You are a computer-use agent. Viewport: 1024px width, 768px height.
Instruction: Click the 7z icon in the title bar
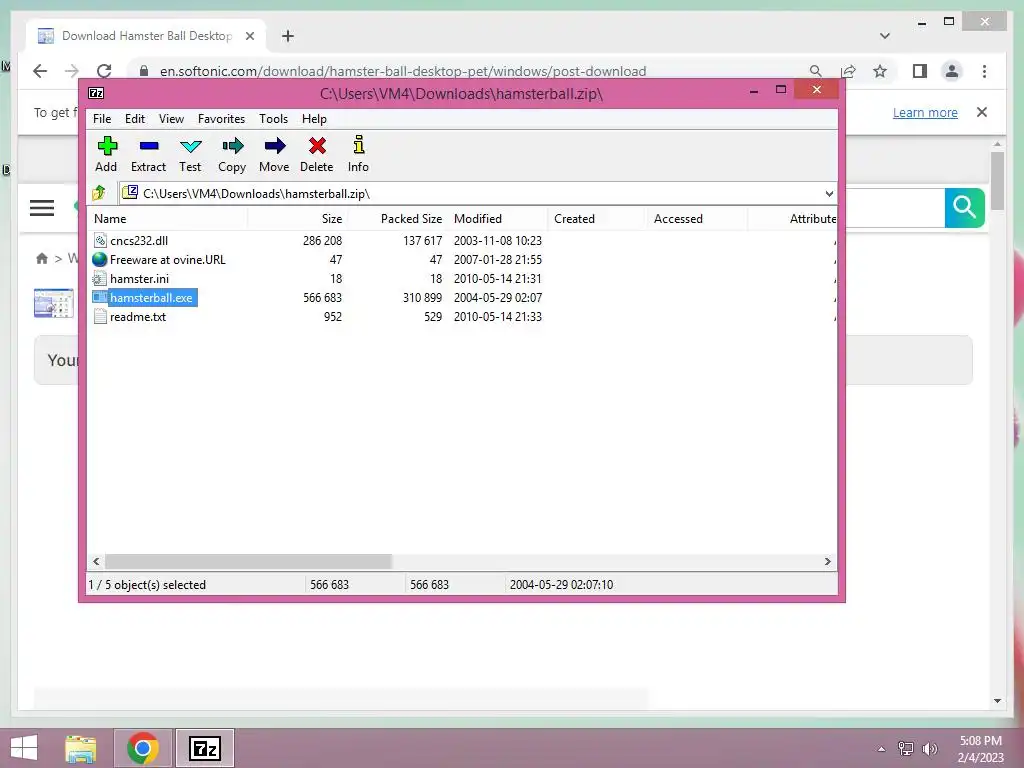(96, 93)
